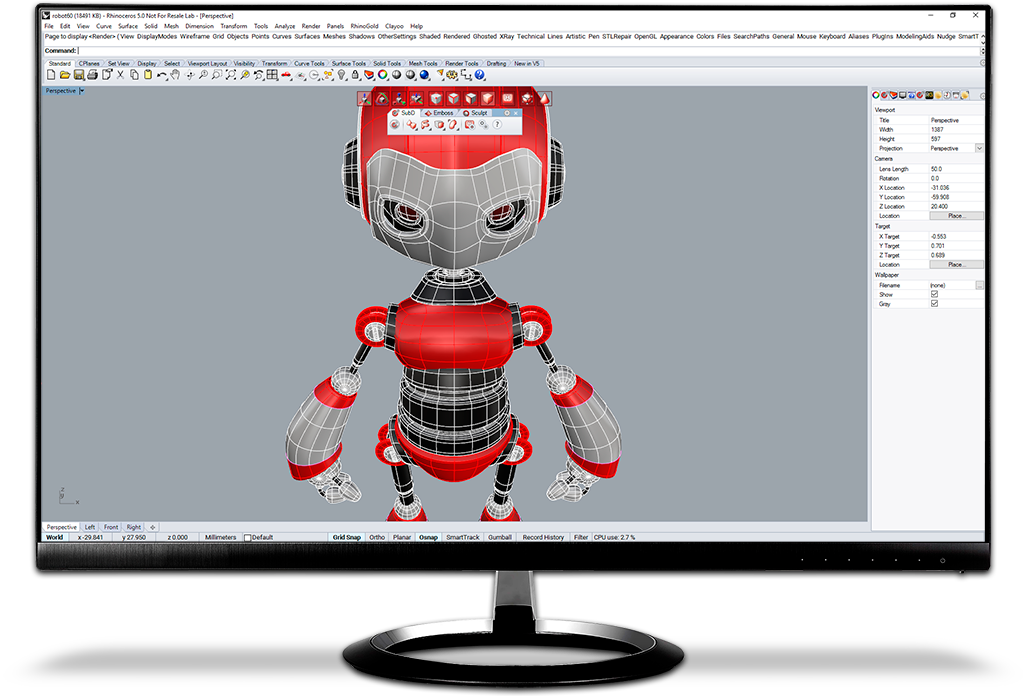This screenshot has height=696, width=1024.
Task: Toggle Gumball in the status bar
Action: pyautogui.click(x=500, y=537)
